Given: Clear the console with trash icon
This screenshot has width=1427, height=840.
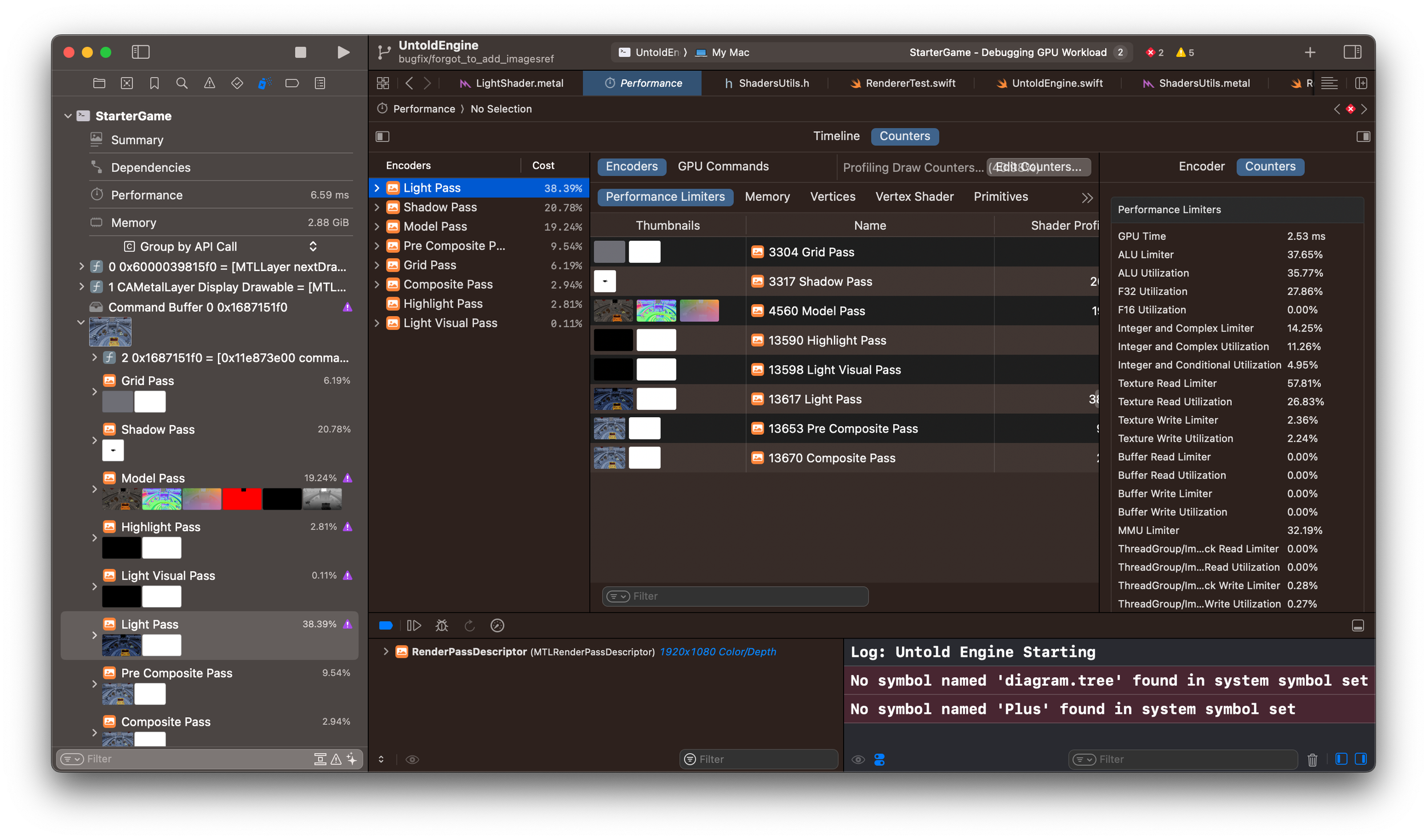Looking at the screenshot, I should coord(1312,760).
